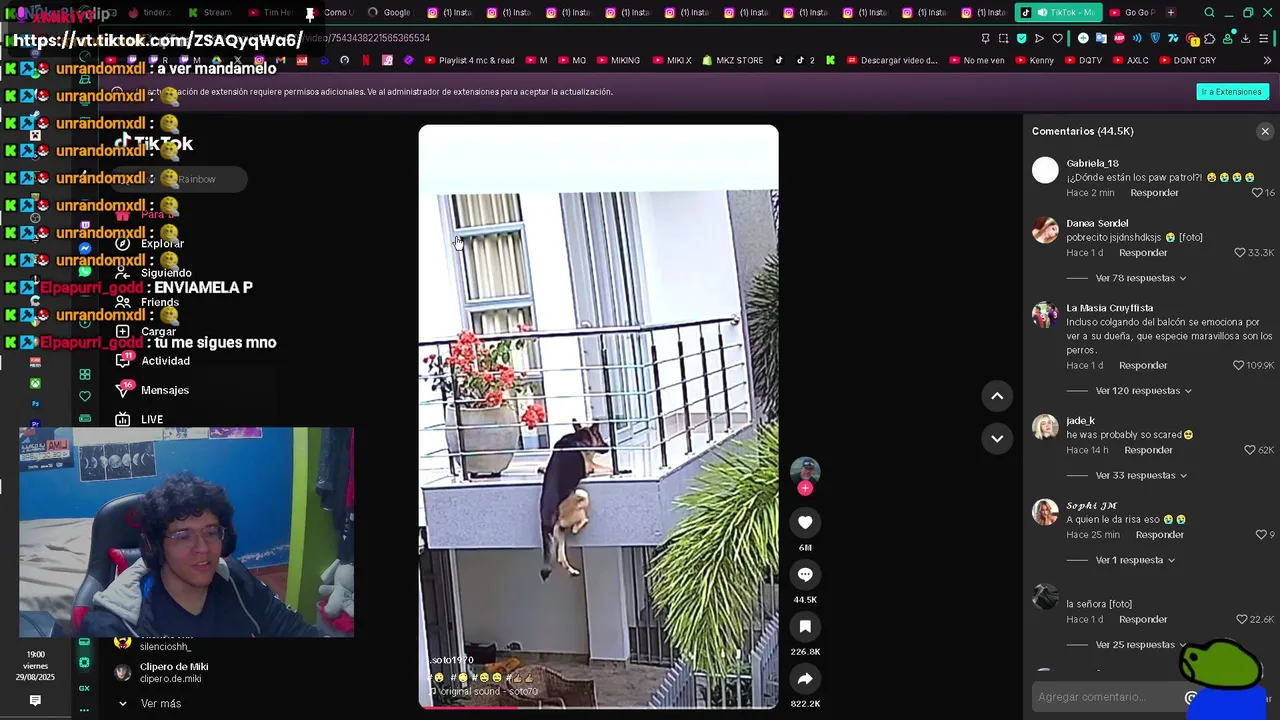Image resolution: width=1280 pixels, height=720 pixels.
Task: Focus the 'Agregar comentario' input field
Action: click(x=1105, y=697)
